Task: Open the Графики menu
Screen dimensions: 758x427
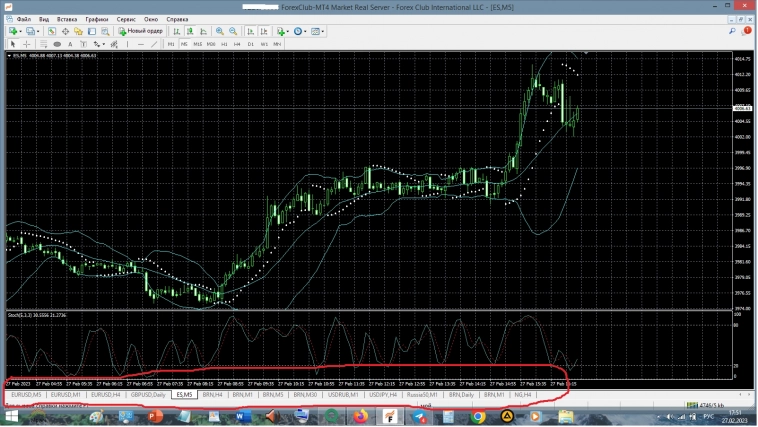Action: pyautogui.click(x=96, y=19)
